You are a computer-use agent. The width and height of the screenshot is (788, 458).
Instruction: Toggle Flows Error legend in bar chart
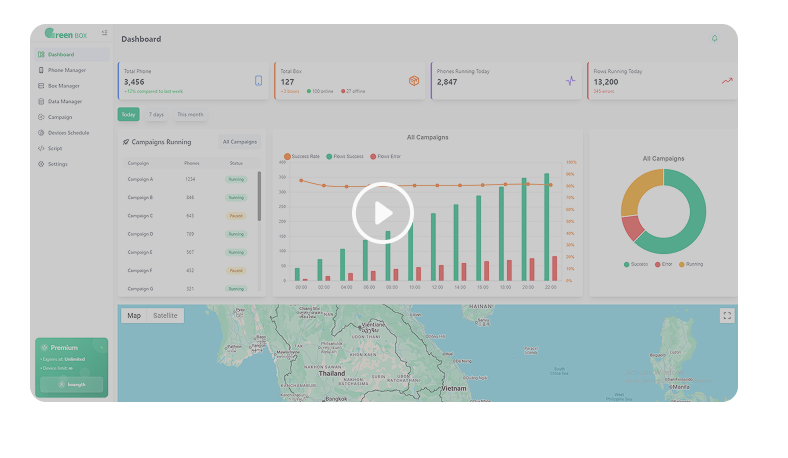[386, 157]
